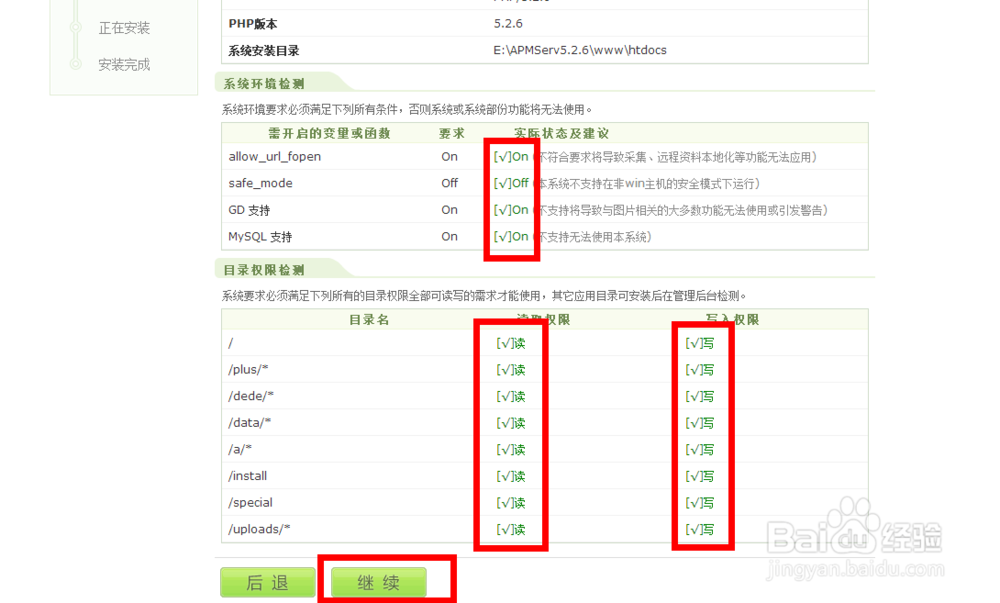
Task: Toggle read permission for /install directory
Action: pyautogui.click(x=509, y=475)
